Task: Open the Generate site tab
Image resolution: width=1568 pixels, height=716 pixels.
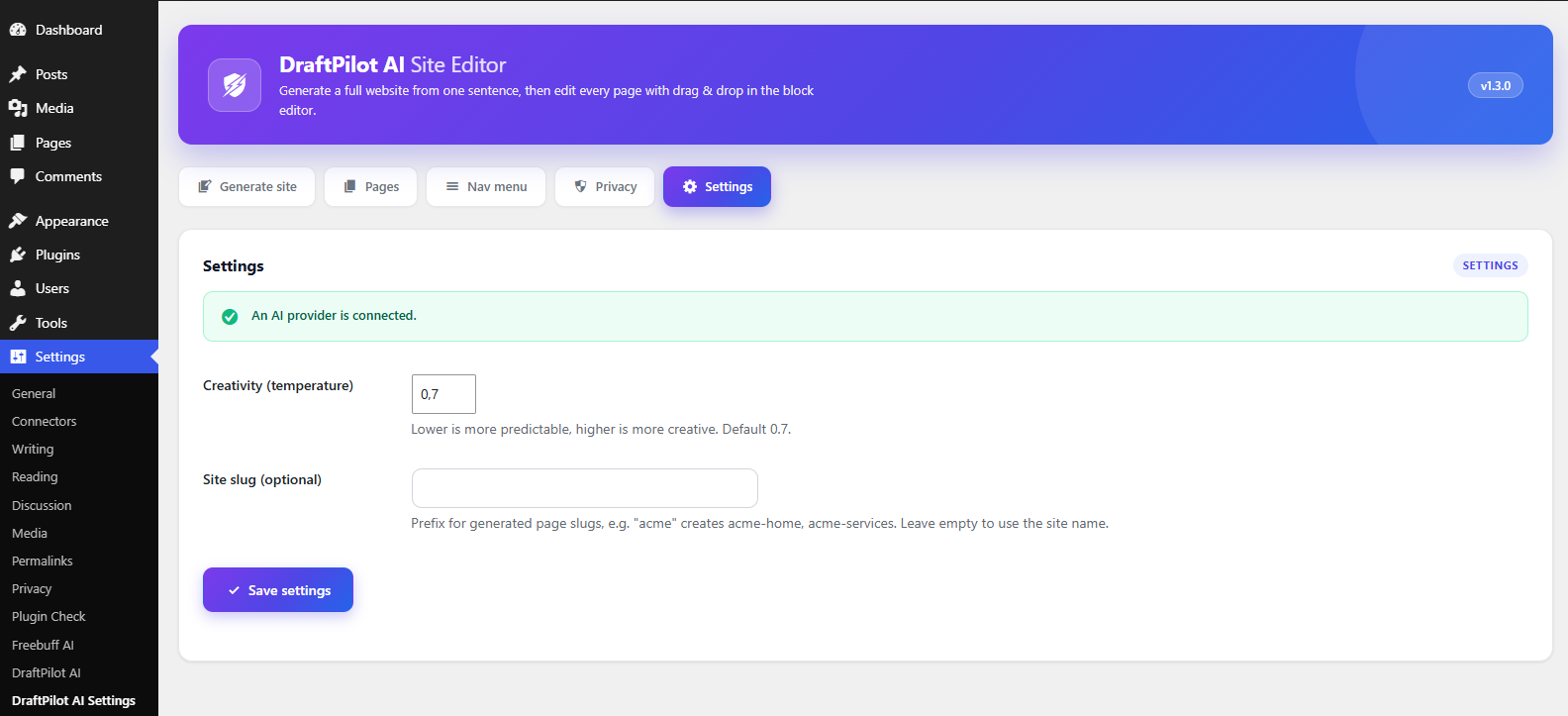Action: pyautogui.click(x=246, y=187)
